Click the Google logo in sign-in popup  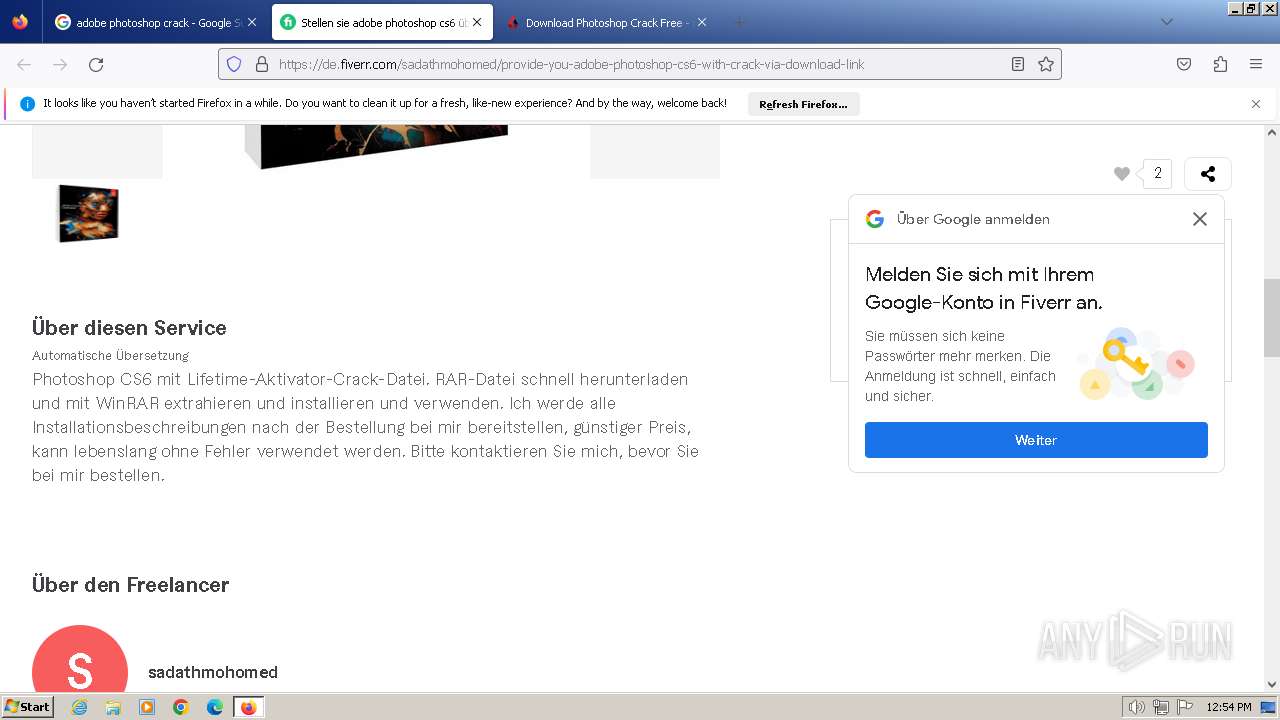tap(875, 219)
